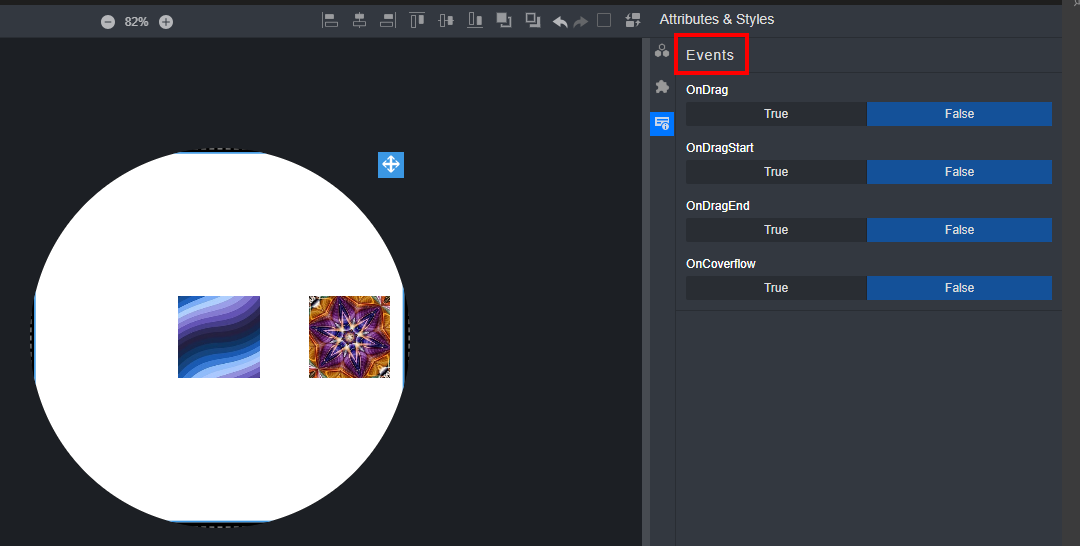The width and height of the screenshot is (1080, 546).
Task: Align selected items to bottom
Action: [475, 20]
